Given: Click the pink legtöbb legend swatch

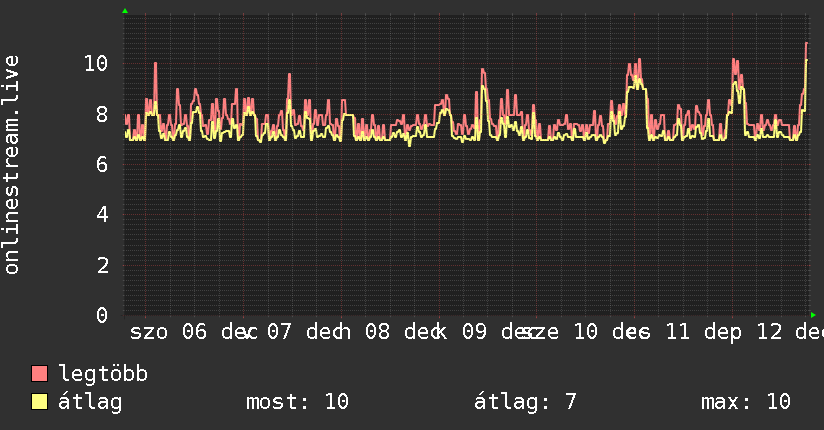Looking at the screenshot, I should point(39,373).
